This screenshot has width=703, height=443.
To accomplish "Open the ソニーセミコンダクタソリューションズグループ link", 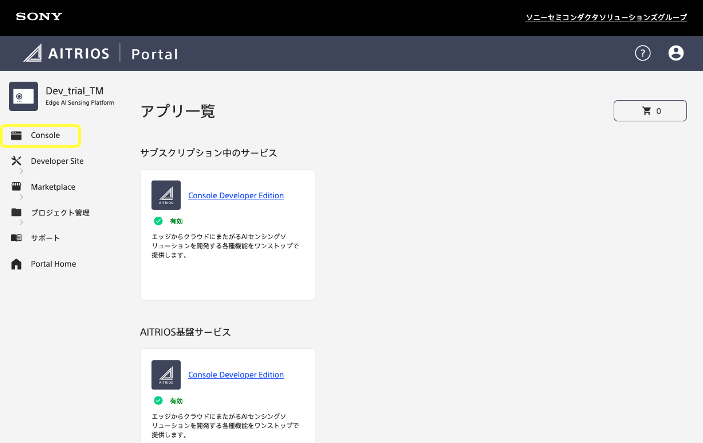I will (606, 17).
